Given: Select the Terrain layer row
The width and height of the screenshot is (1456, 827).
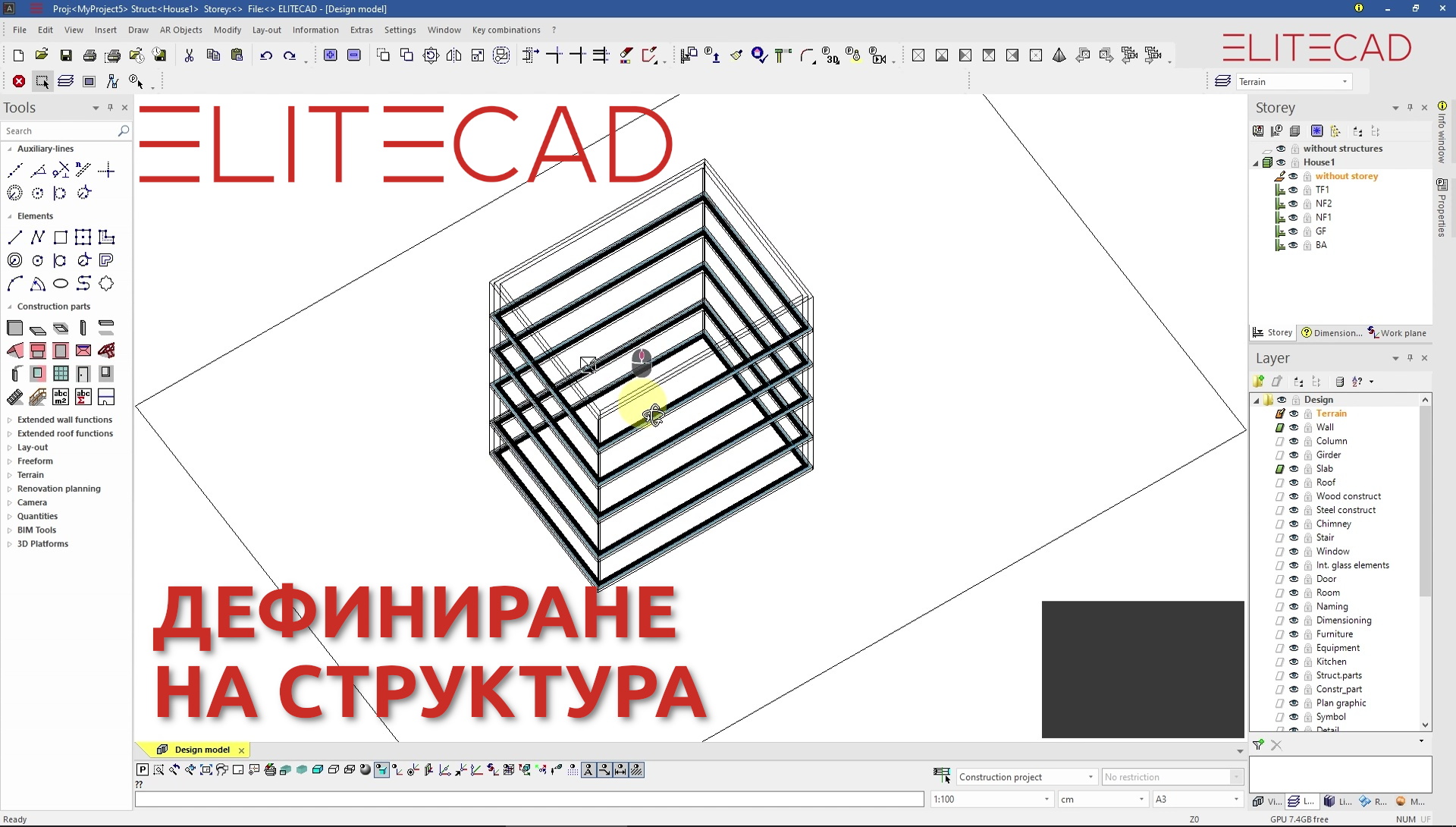Looking at the screenshot, I should coord(1331,413).
